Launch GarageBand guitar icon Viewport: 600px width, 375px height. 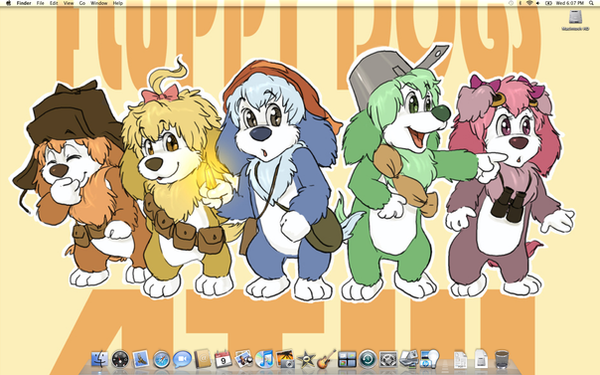click(326, 359)
